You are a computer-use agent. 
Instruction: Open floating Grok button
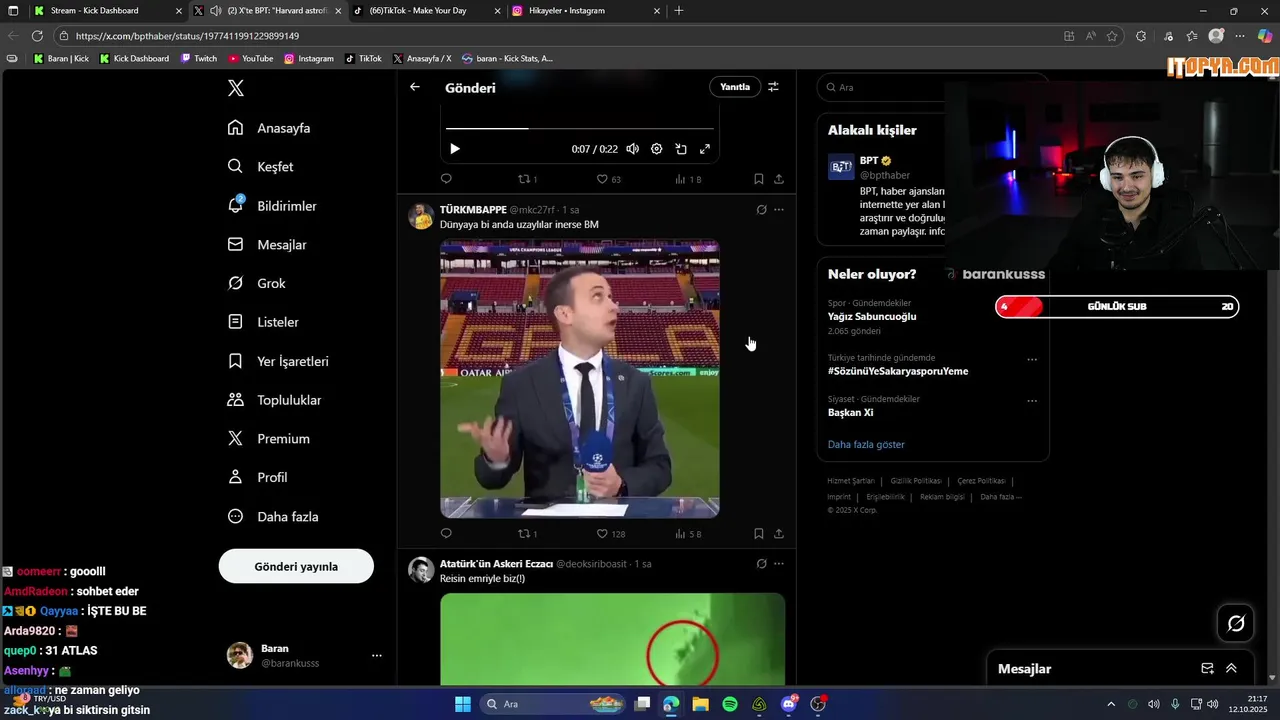click(x=1236, y=624)
